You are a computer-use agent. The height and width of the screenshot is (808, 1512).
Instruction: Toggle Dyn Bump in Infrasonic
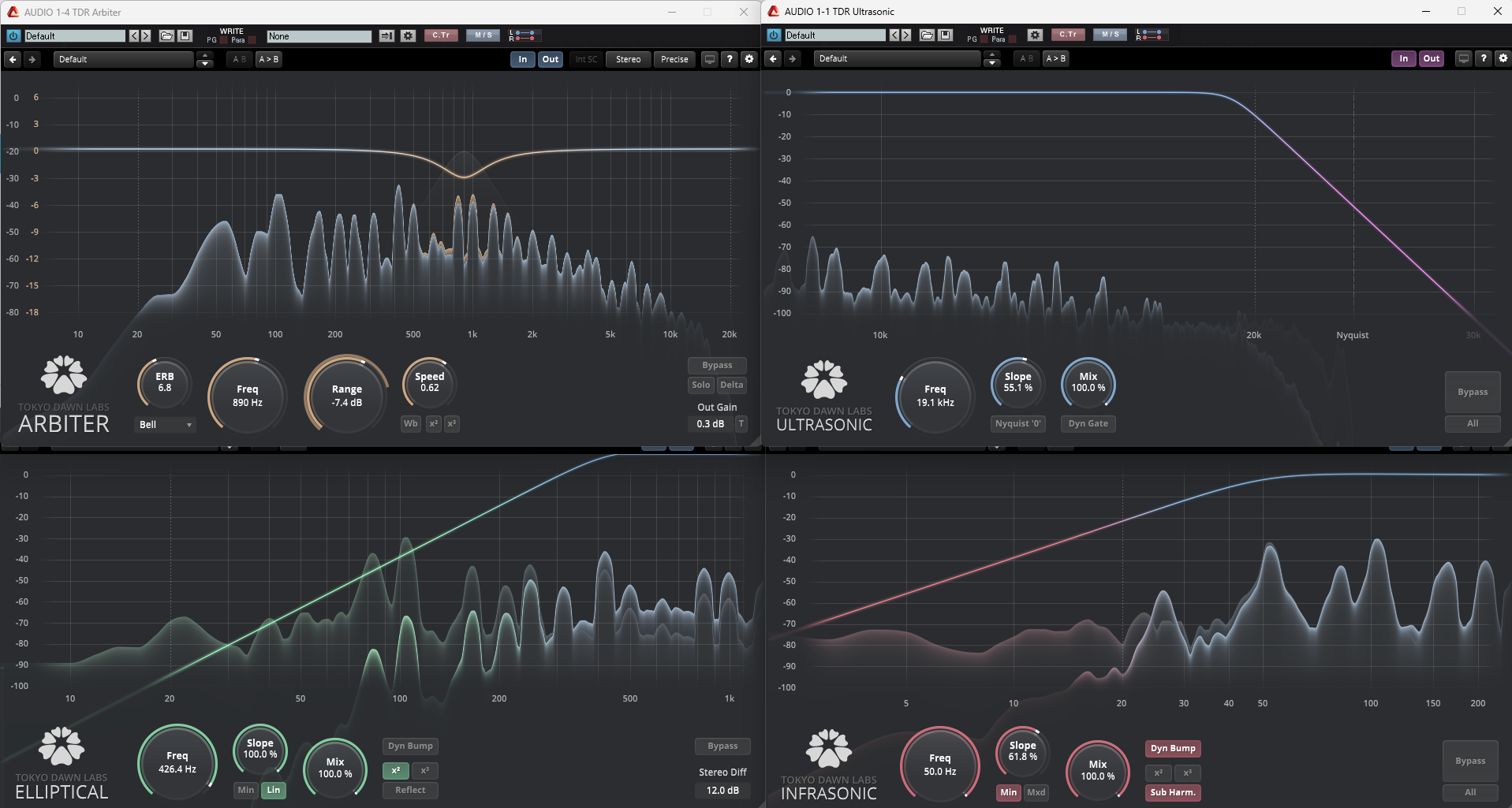(x=1173, y=748)
